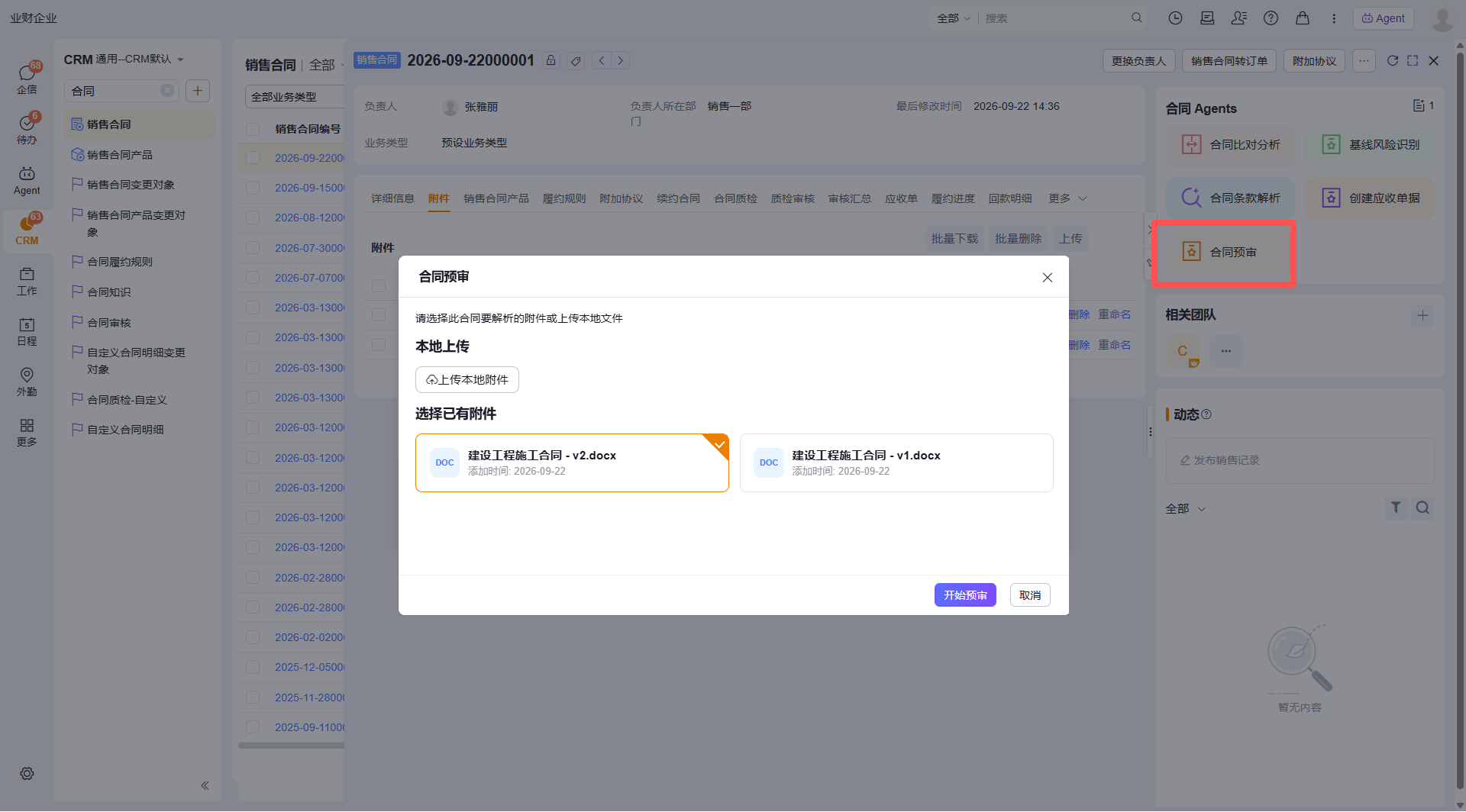
Task: Toggle the select-all checkbox in contract list header
Action: [x=253, y=129]
